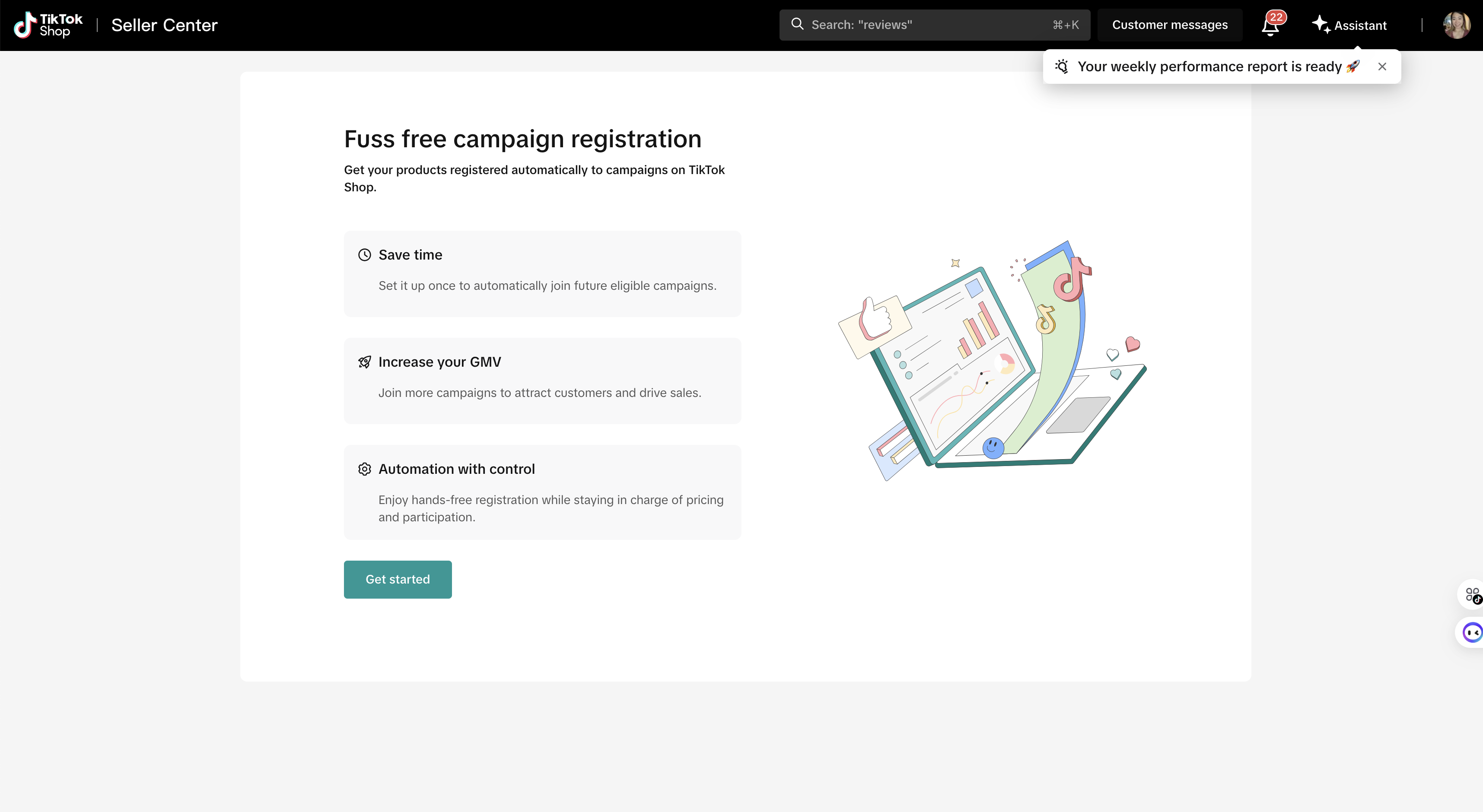Viewport: 1483px width, 812px height.
Task: Click the clock icon beside Save time
Action: click(364, 255)
